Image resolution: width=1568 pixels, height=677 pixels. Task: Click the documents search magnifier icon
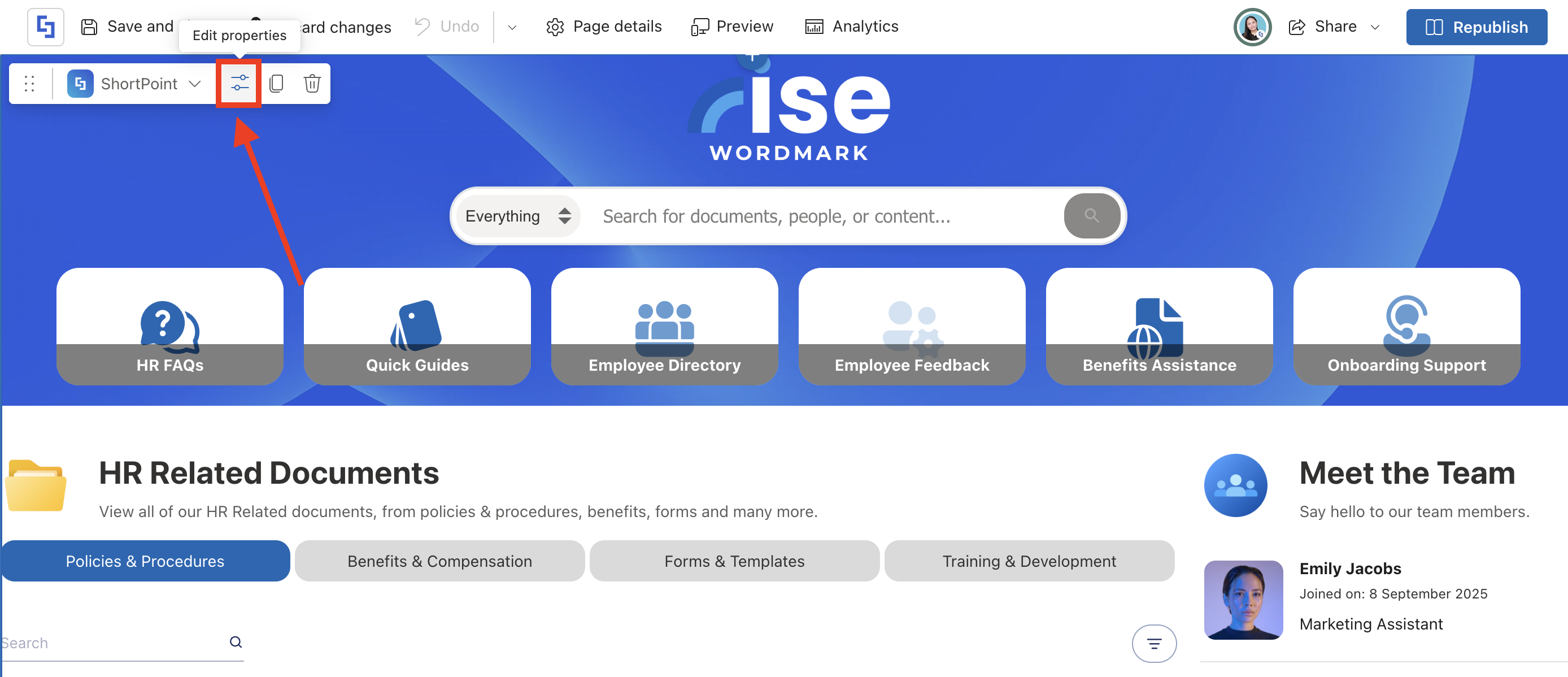click(x=236, y=642)
